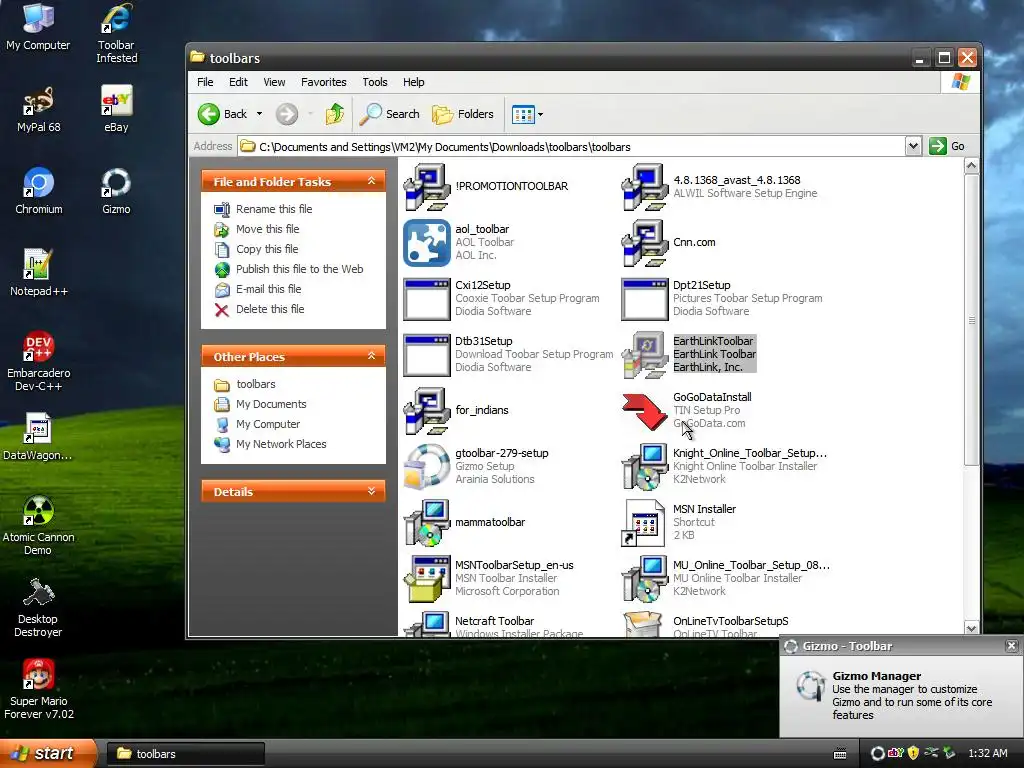Click the Search toolbar button
This screenshot has height=768, width=1024.
(x=391, y=114)
